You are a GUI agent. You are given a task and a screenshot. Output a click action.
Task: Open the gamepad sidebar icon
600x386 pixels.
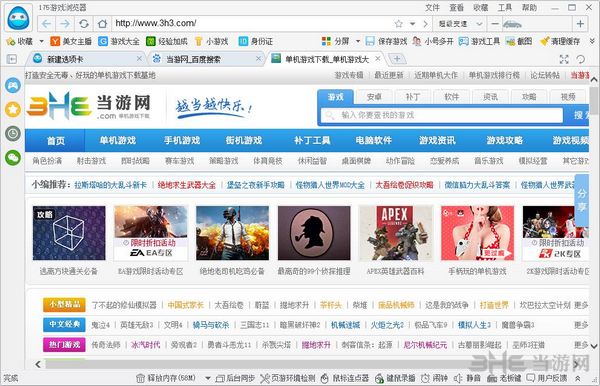pyautogui.click(x=13, y=85)
